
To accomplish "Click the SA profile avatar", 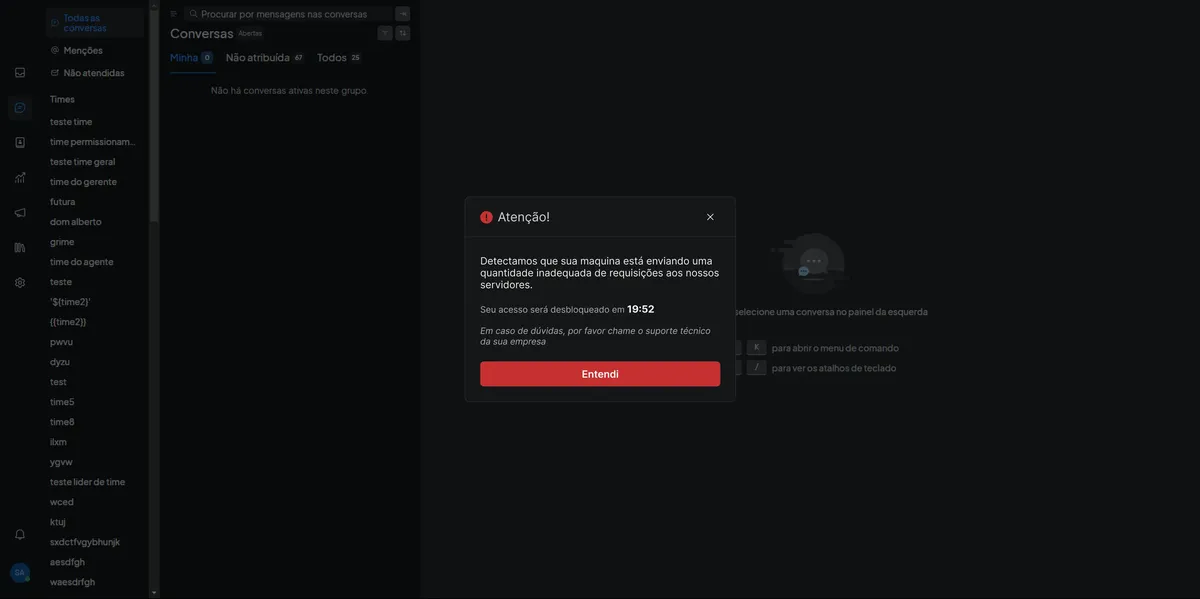I will tap(20, 573).
